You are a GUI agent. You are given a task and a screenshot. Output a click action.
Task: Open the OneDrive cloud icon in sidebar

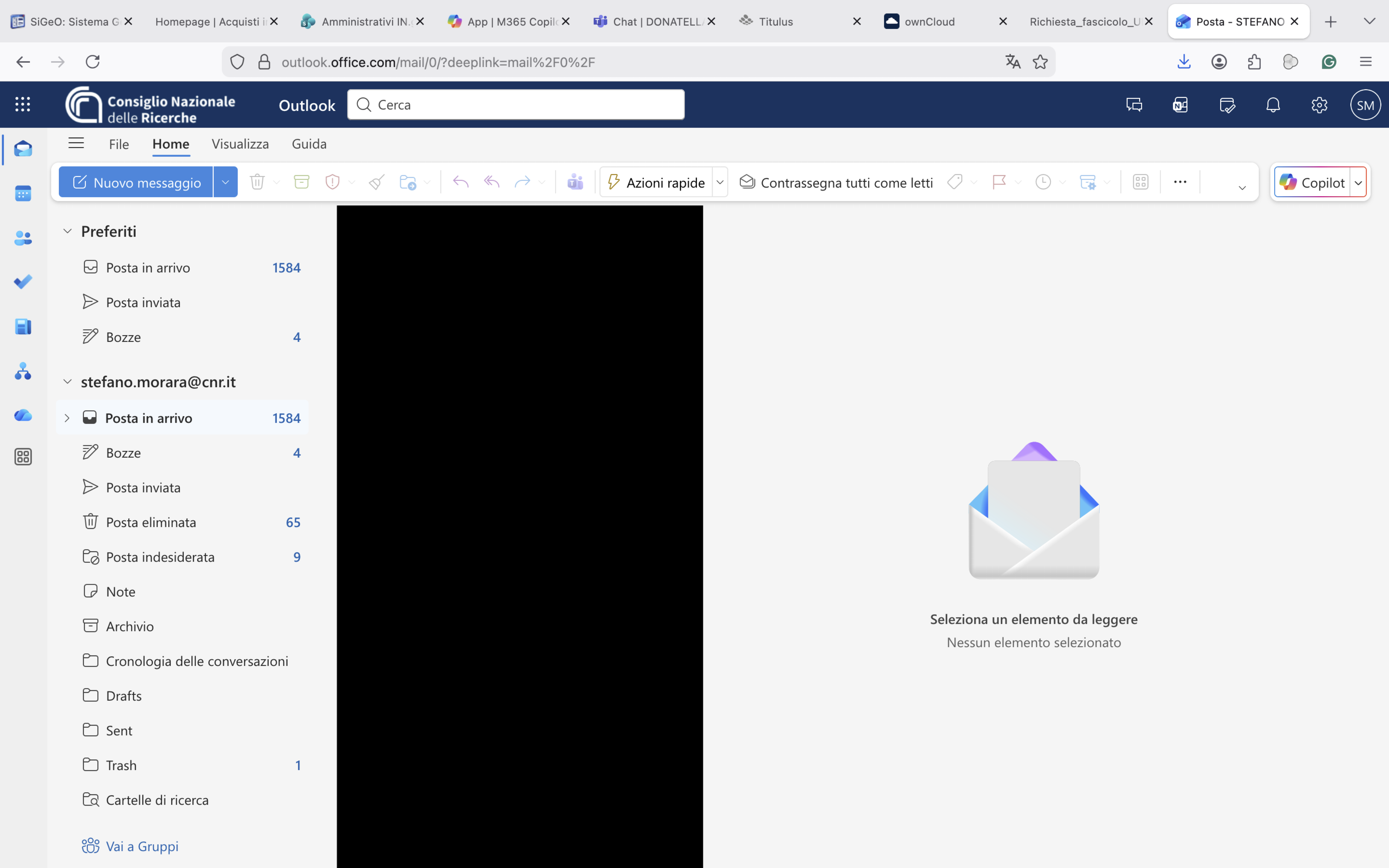coord(23,415)
